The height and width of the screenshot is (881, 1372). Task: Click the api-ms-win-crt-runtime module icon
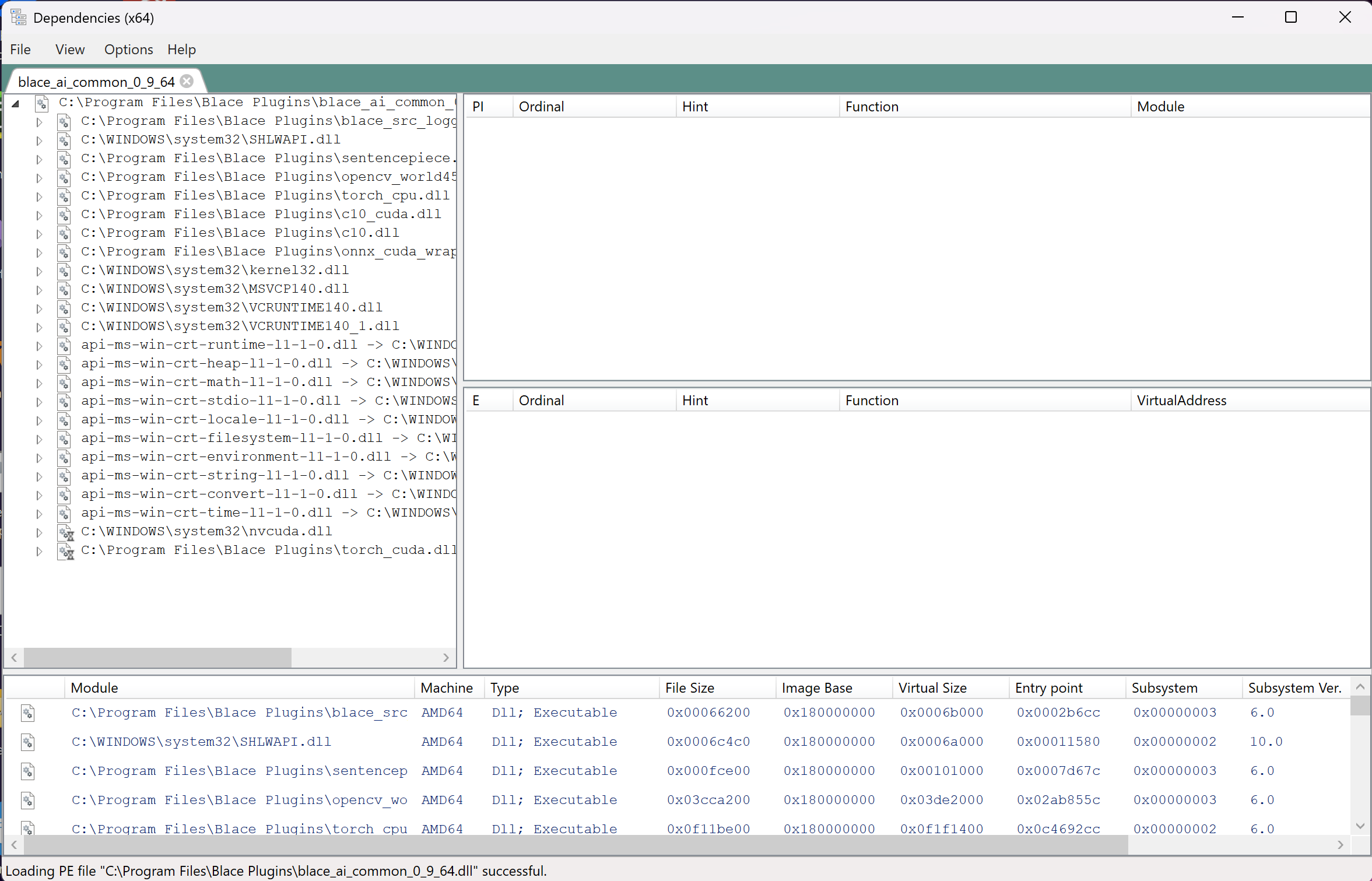coord(64,346)
